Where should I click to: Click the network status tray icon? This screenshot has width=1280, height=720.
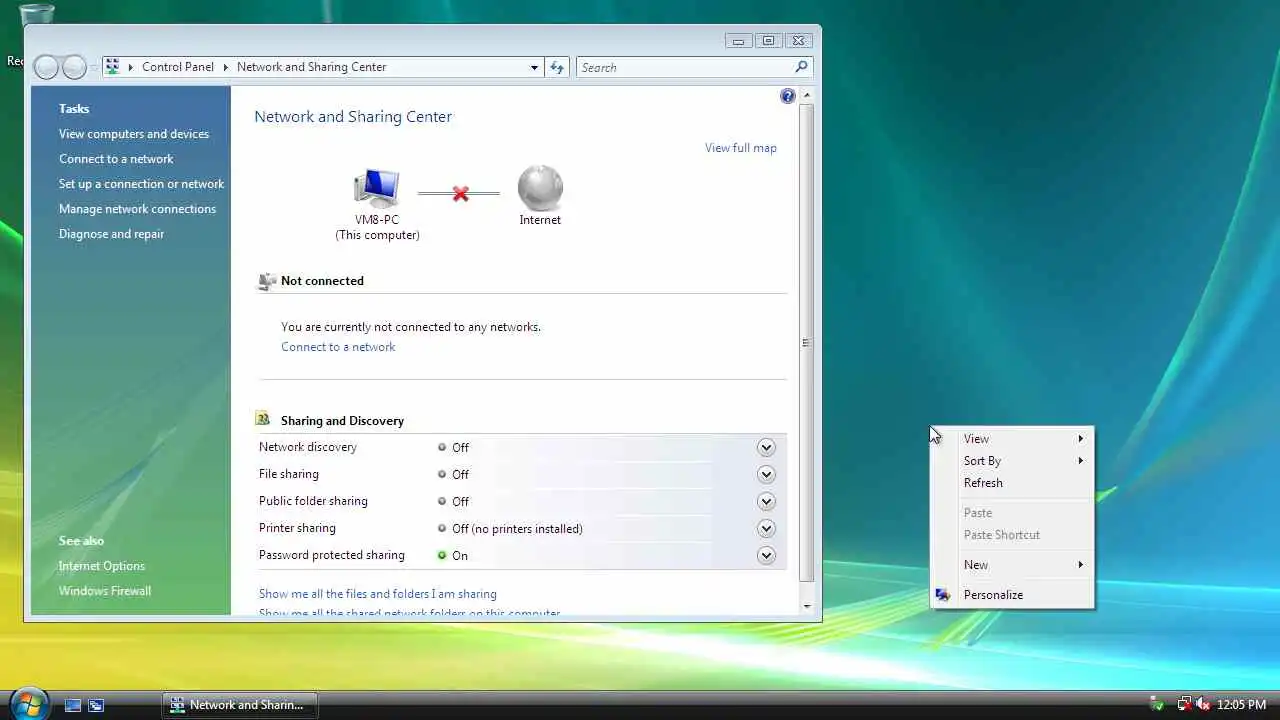[x=1184, y=705]
